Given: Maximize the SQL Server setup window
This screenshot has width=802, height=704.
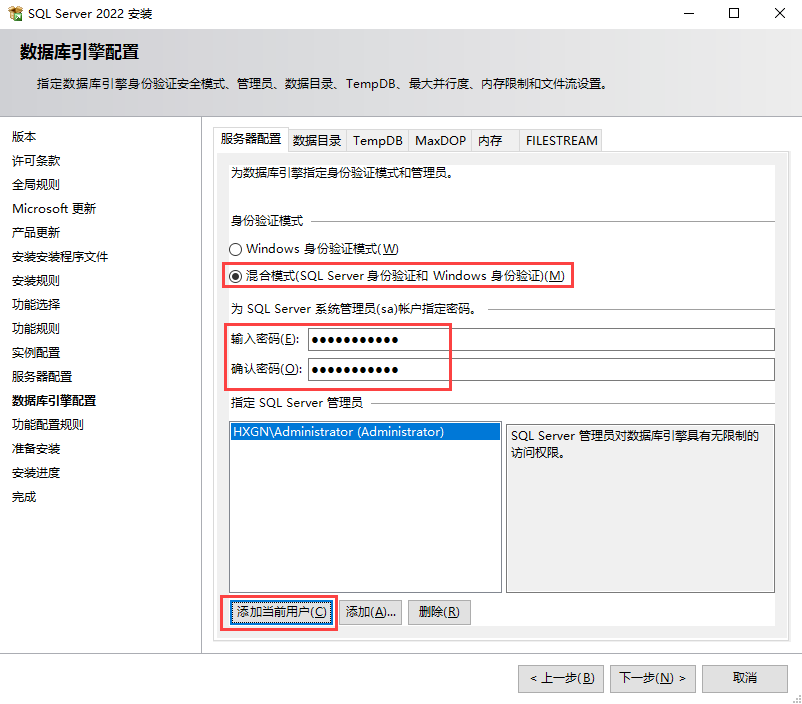Looking at the screenshot, I should [x=734, y=14].
